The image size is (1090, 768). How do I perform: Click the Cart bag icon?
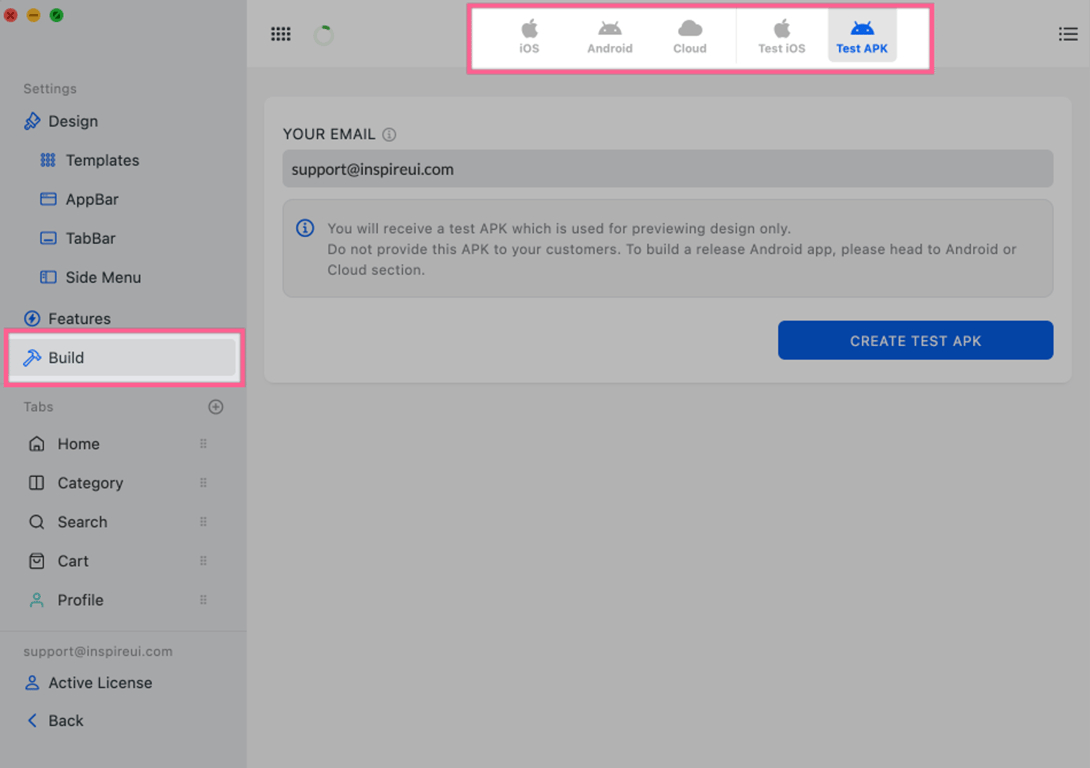point(36,560)
